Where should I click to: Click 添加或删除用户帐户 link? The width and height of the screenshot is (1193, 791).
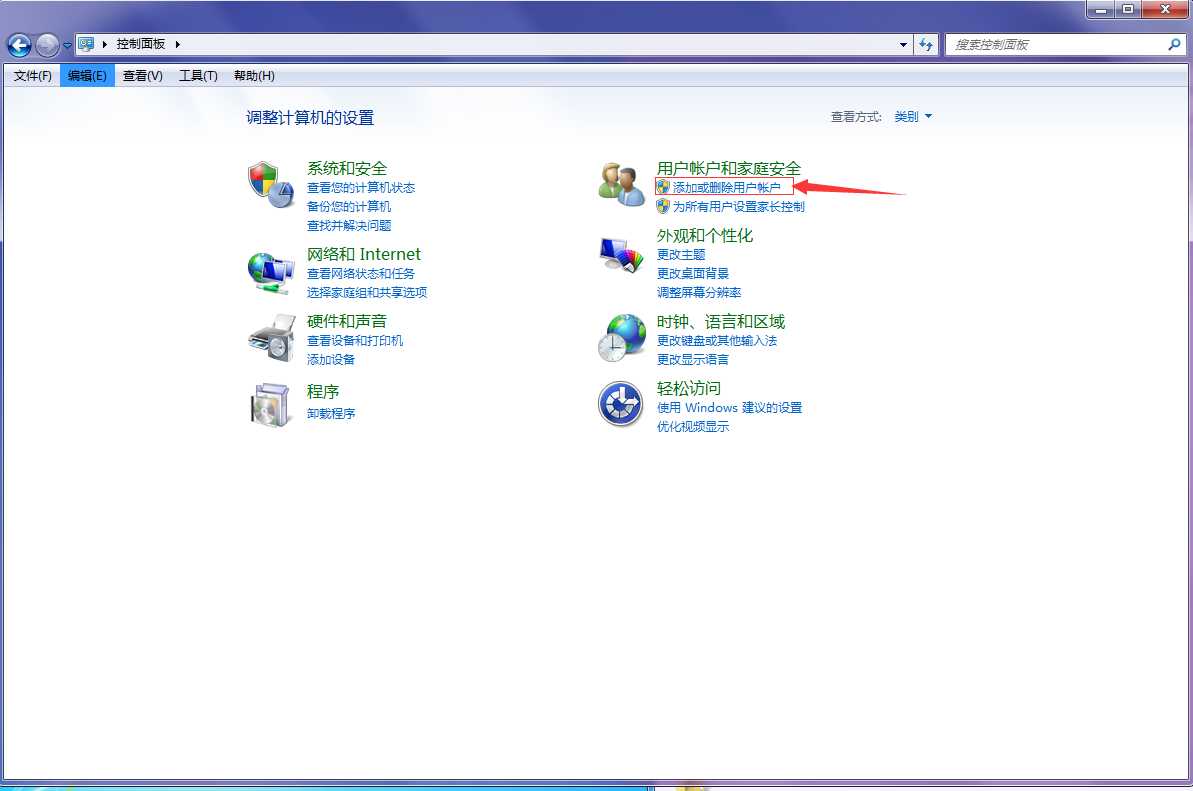(x=727, y=187)
